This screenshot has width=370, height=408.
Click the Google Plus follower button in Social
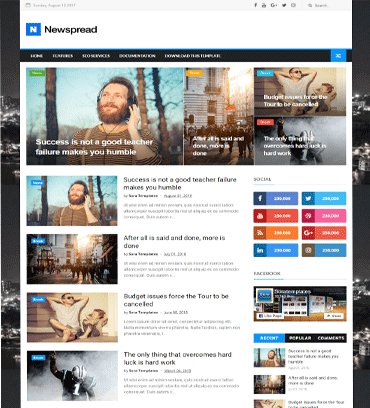324,233
